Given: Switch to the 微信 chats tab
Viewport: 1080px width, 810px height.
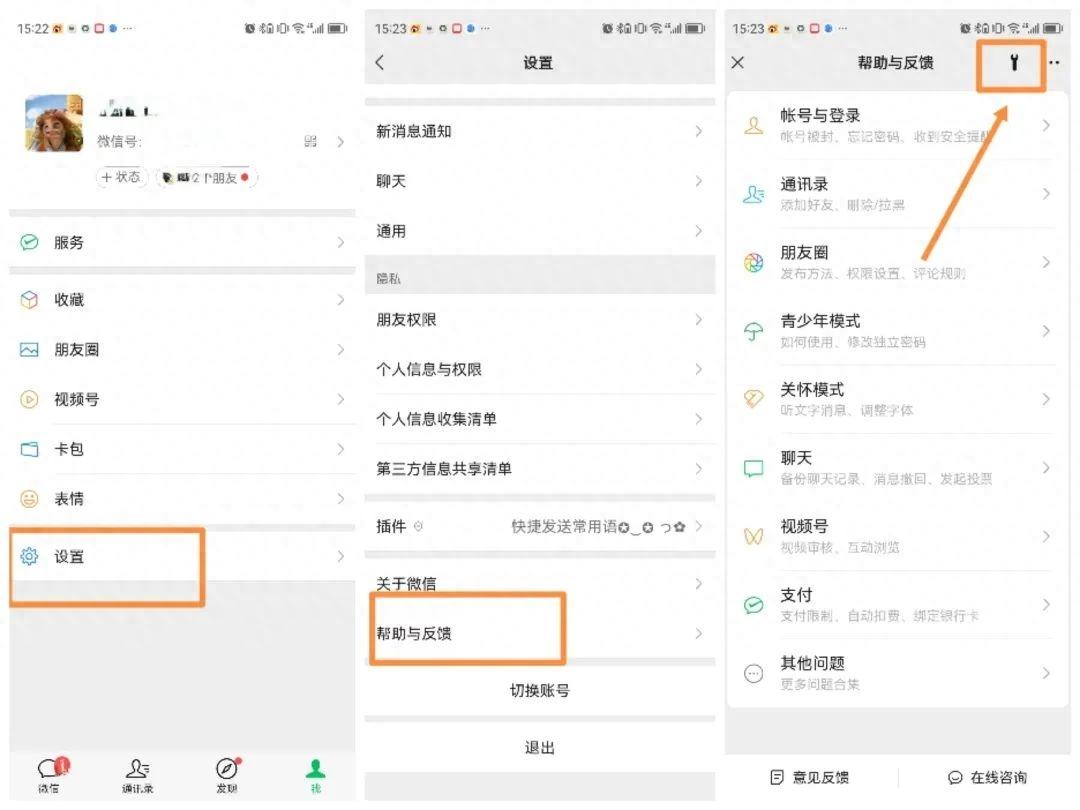Looking at the screenshot, I should point(49,770).
